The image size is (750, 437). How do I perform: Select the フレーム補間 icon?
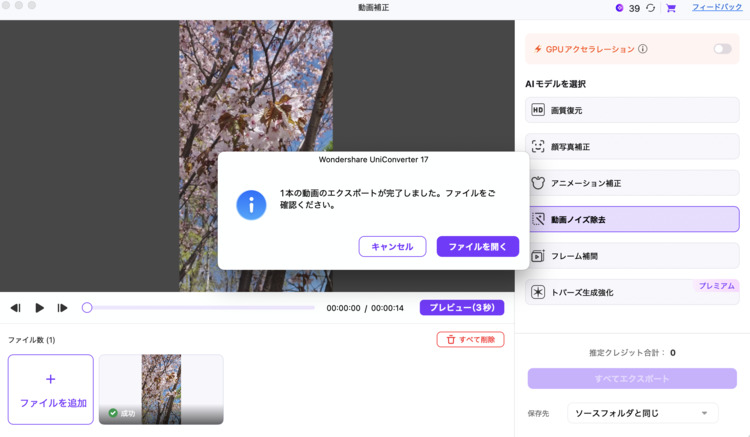538,256
